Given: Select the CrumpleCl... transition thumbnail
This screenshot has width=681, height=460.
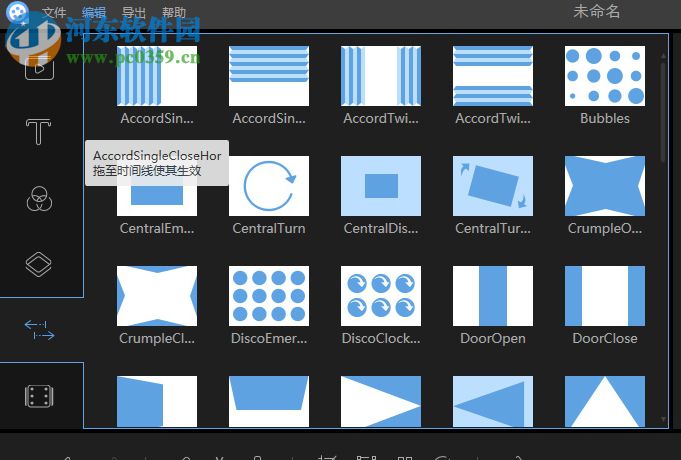Looking at the screenshot, I should (x=157, y=296).
